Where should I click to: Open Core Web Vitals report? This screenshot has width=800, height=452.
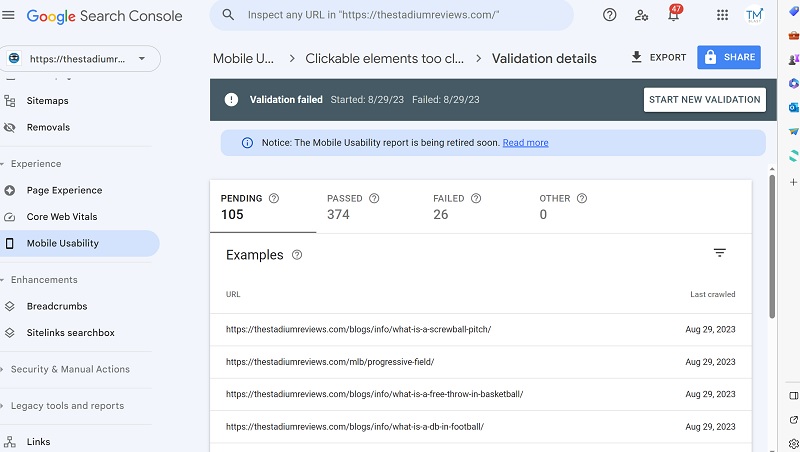point(62,217)
